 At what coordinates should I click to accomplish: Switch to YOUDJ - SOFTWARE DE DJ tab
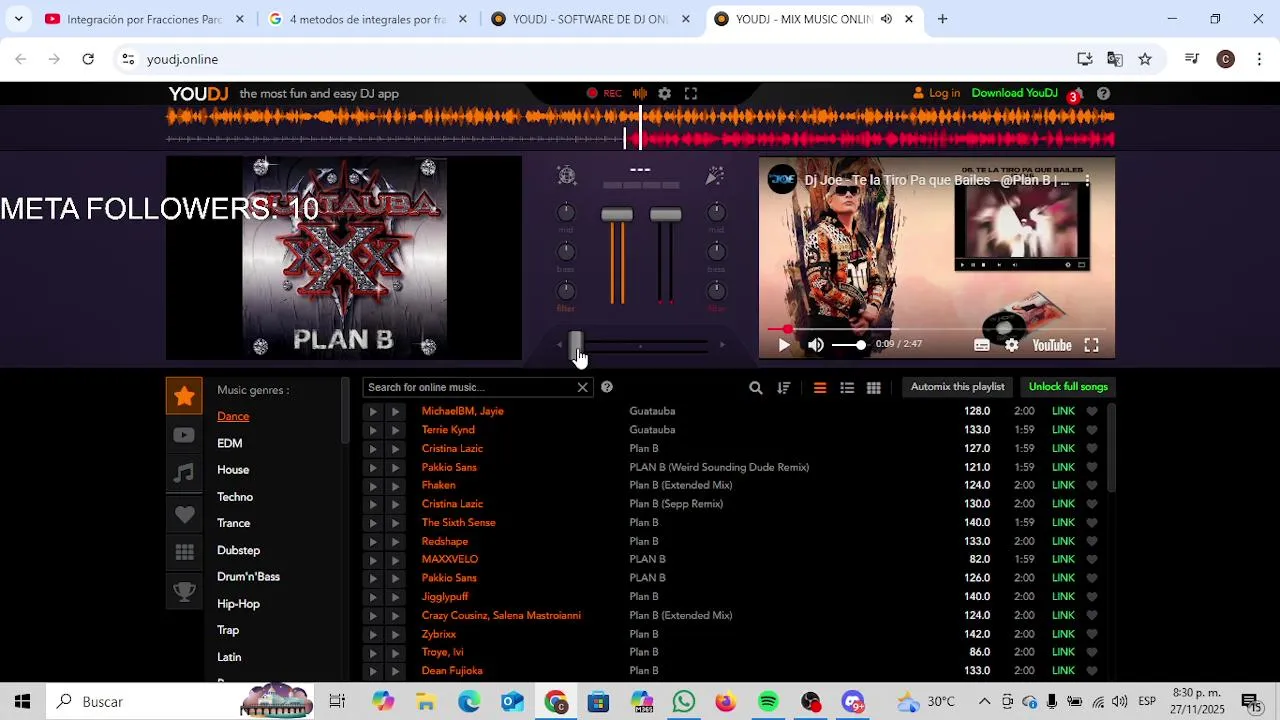(x=590, y=19)
